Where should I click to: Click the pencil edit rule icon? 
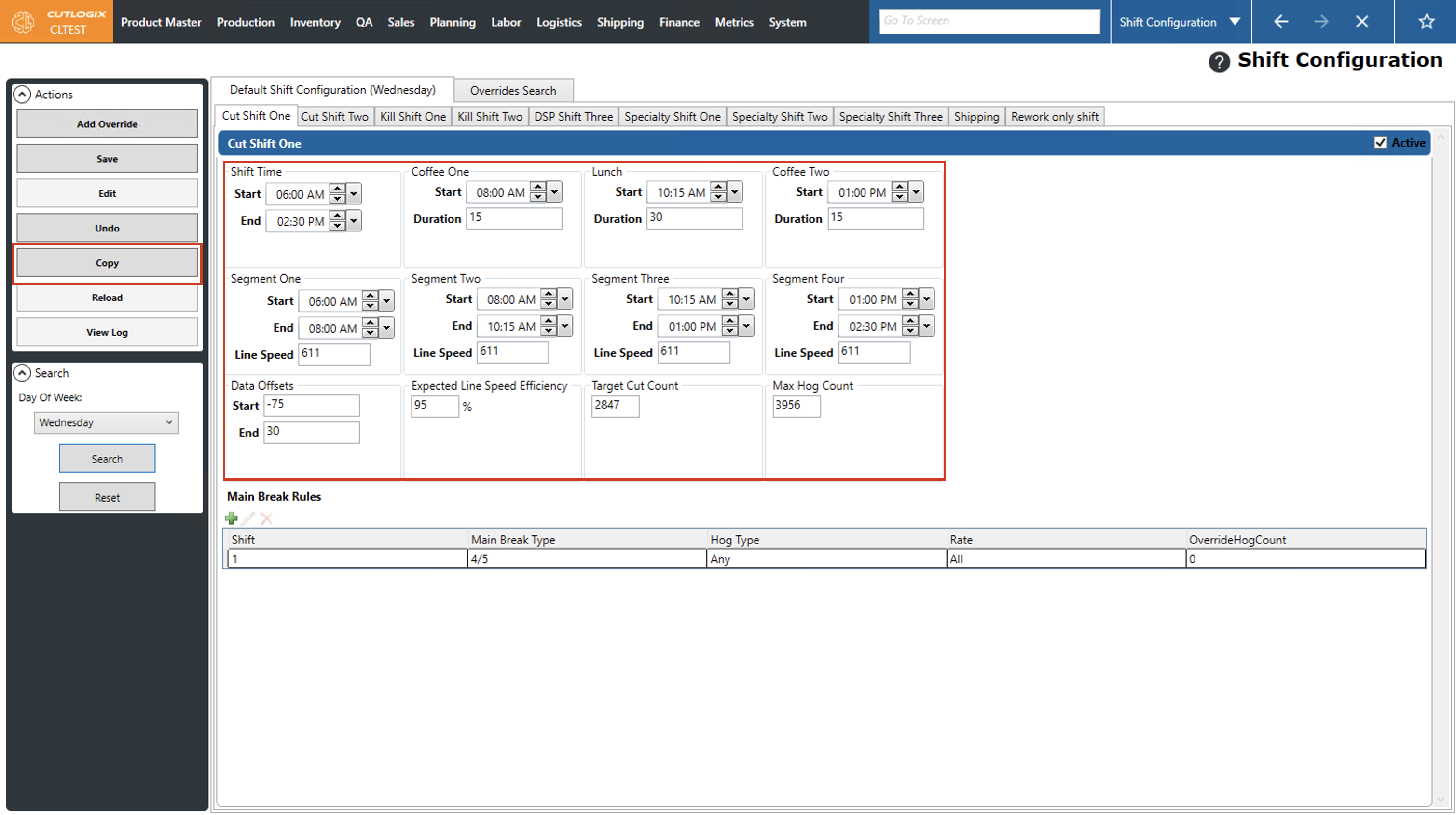click(x=248, y=518)
